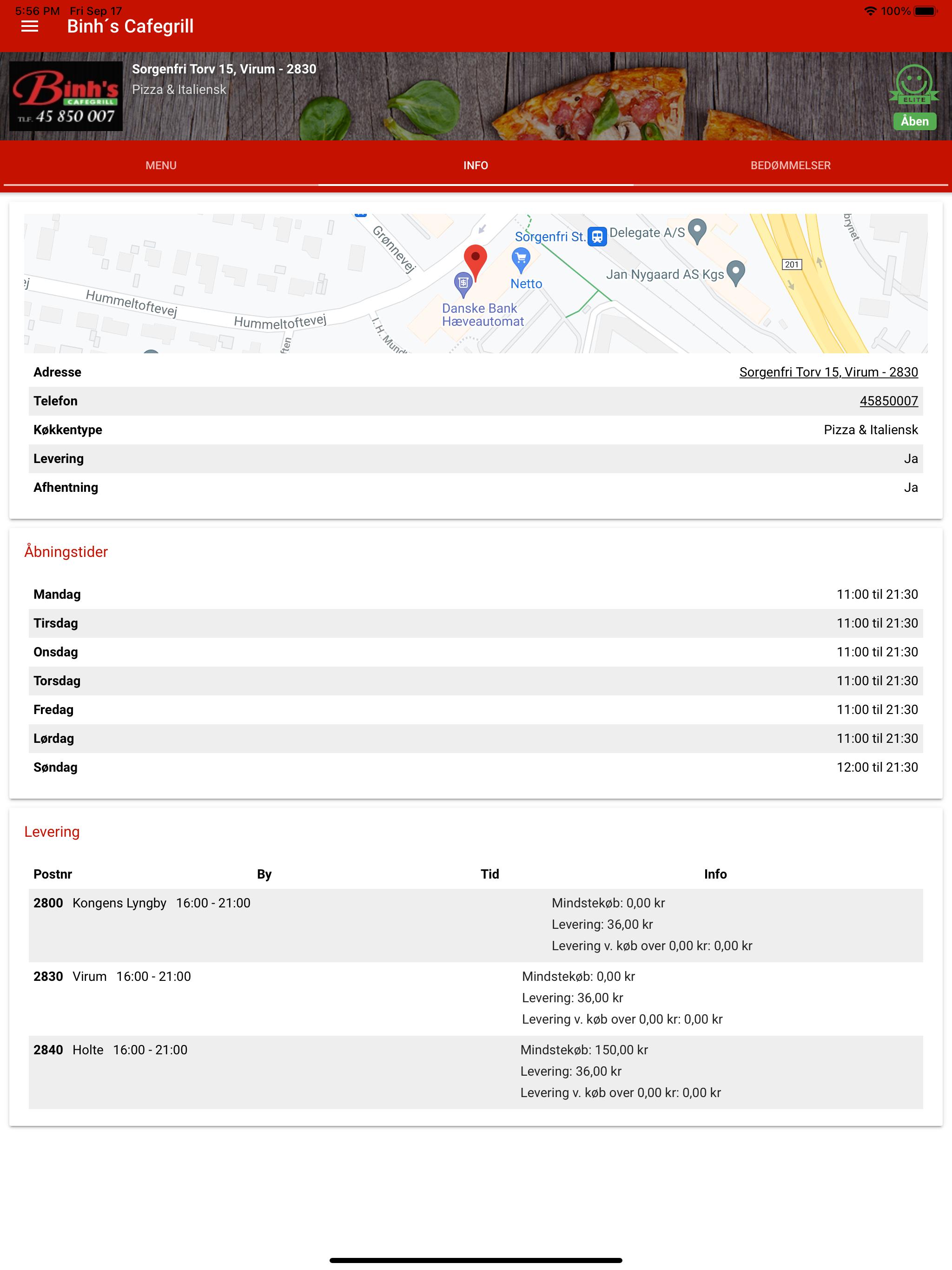
Task: Tap the Delegate A/S map pin
Action: [x=697, y=232]
